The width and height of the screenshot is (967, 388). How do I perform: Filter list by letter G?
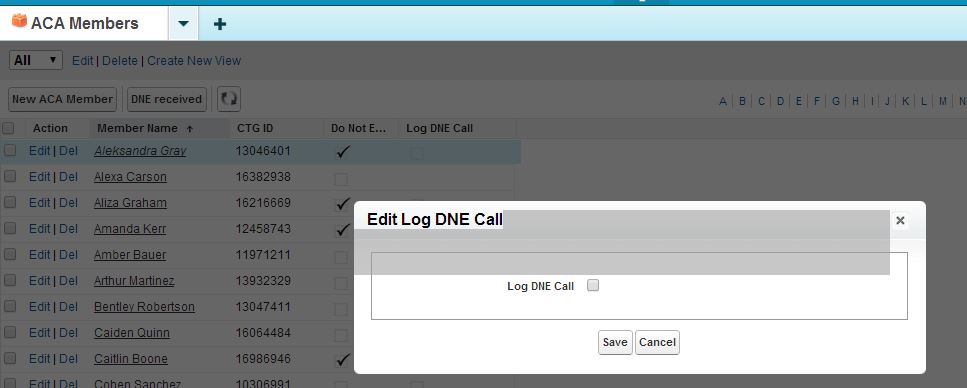pyautogui.click(x=836, y=101)
